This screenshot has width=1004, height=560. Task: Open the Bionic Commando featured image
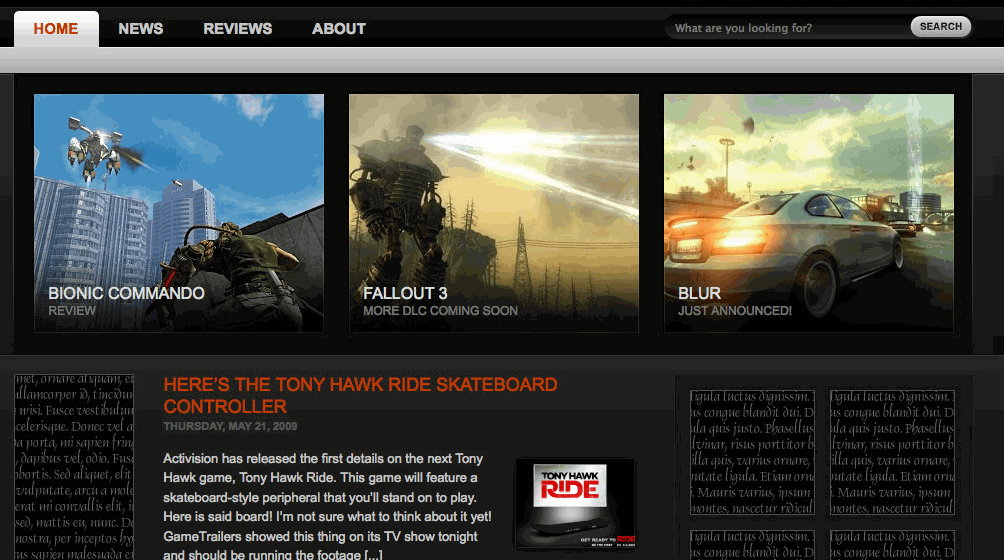(x=179, y=213)
